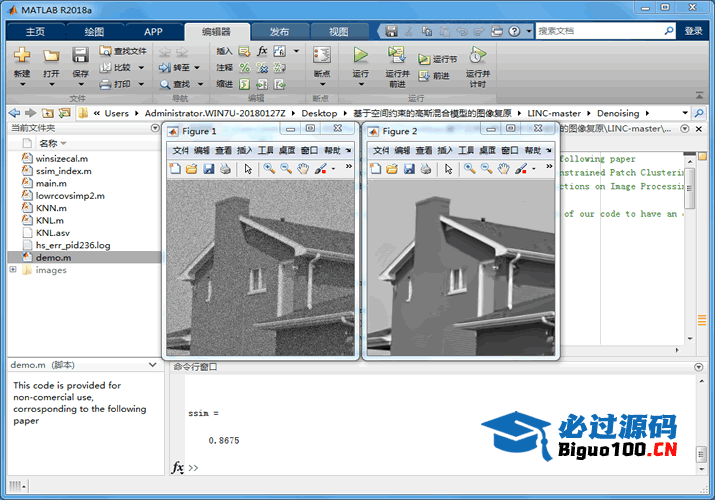The image size is (715, 500).
Task: Open 帮助 menu in Figure 2
Action: click(533, 150)
